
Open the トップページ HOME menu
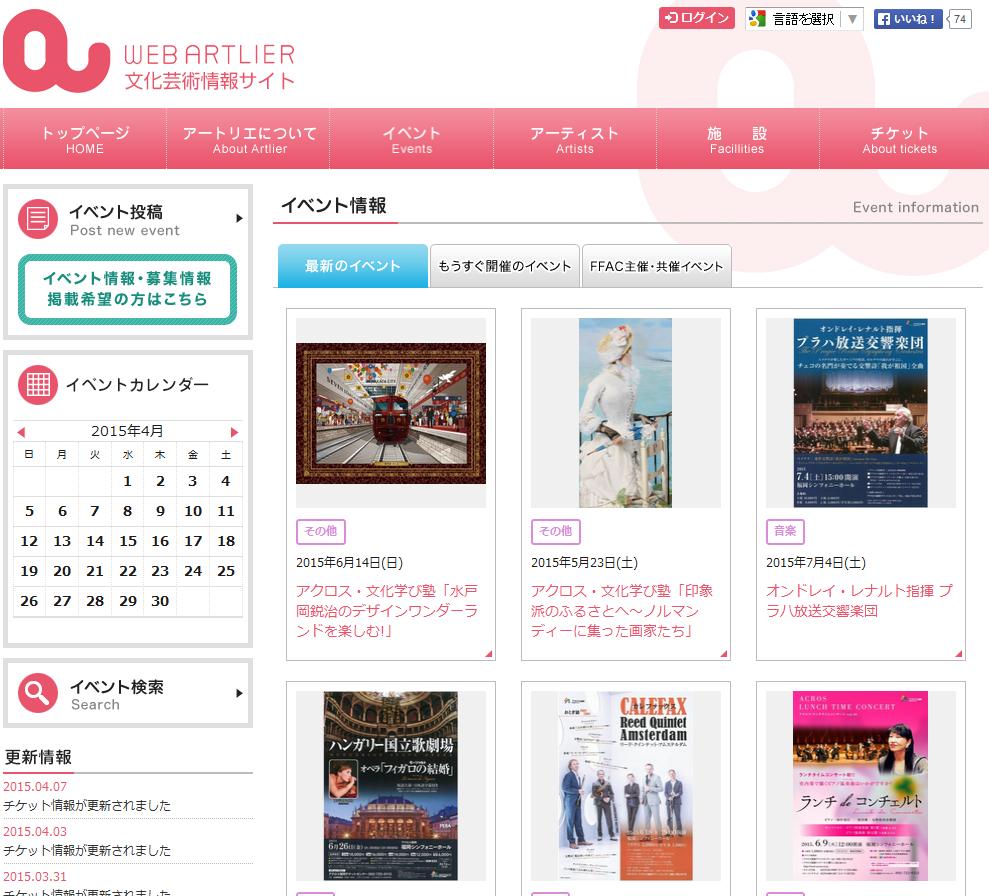(x=85, y=139)
